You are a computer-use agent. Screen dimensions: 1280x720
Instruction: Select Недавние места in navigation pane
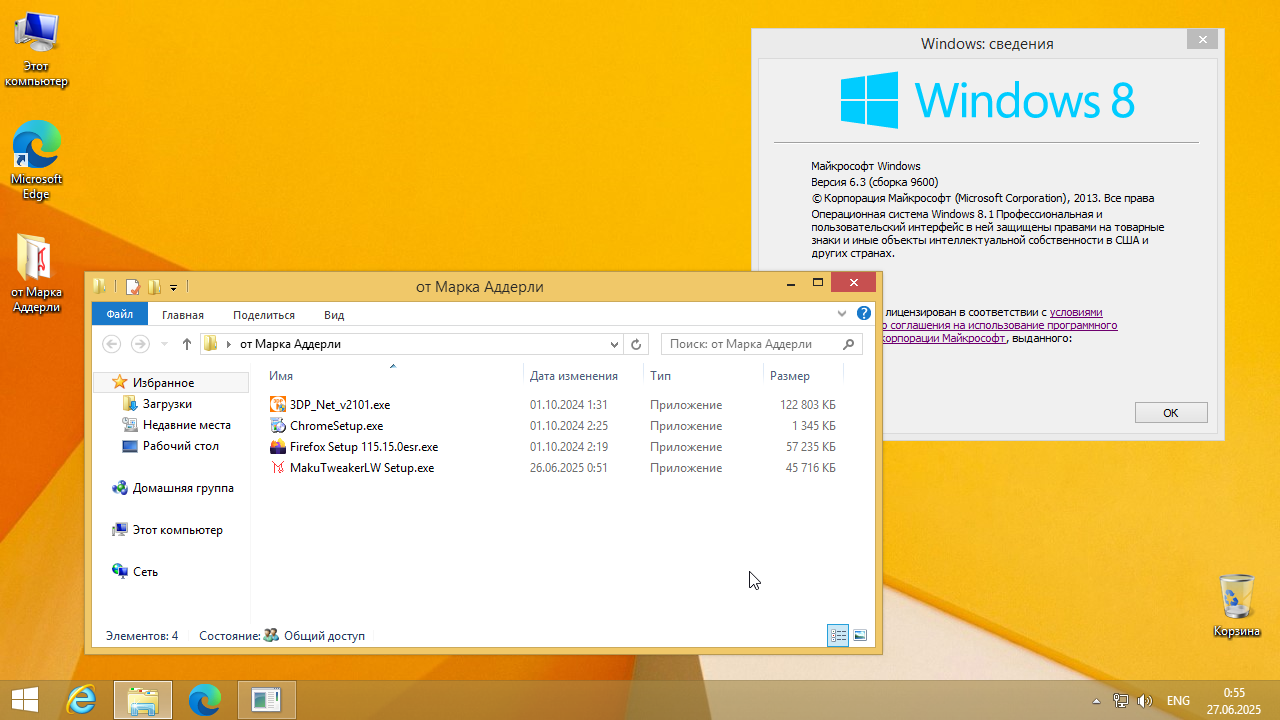click(186, 425)
